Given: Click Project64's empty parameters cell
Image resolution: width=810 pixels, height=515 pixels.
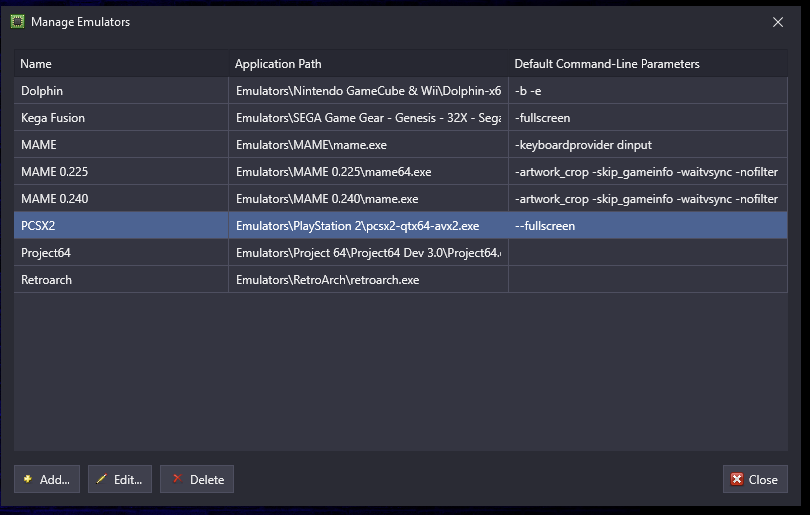Looking at the screenshot, I should pos(648,253).
